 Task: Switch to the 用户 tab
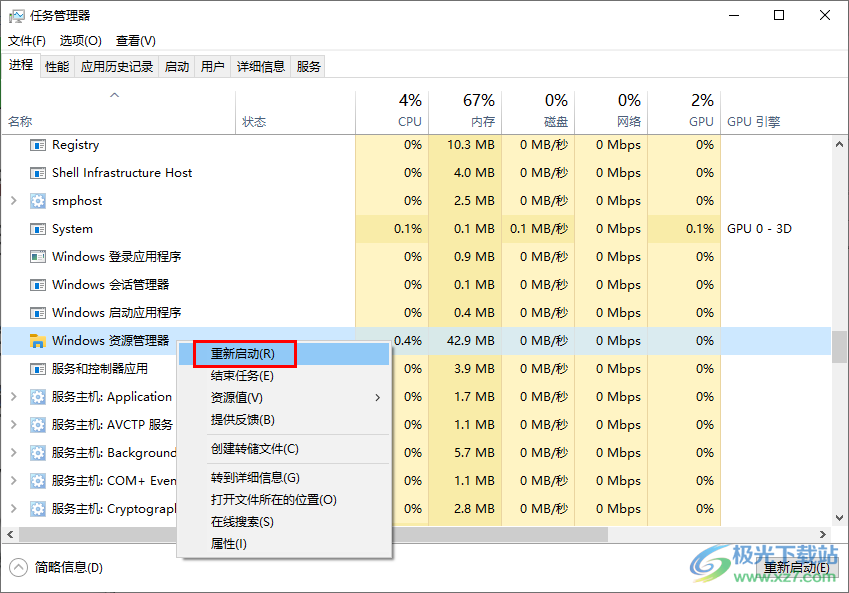(x=212, y=67)
